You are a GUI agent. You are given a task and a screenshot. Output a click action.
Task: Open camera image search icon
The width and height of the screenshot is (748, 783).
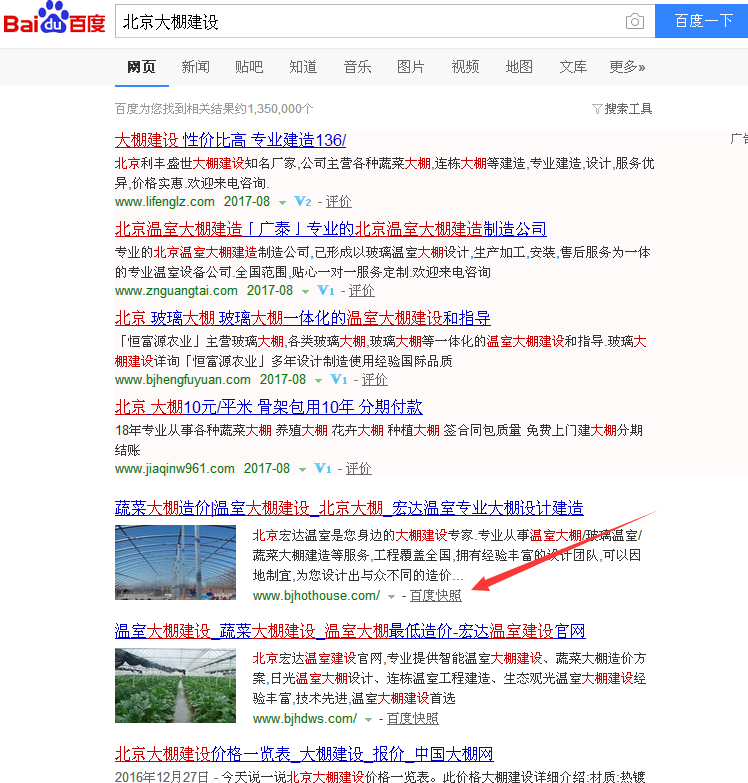tap(635, 21)
